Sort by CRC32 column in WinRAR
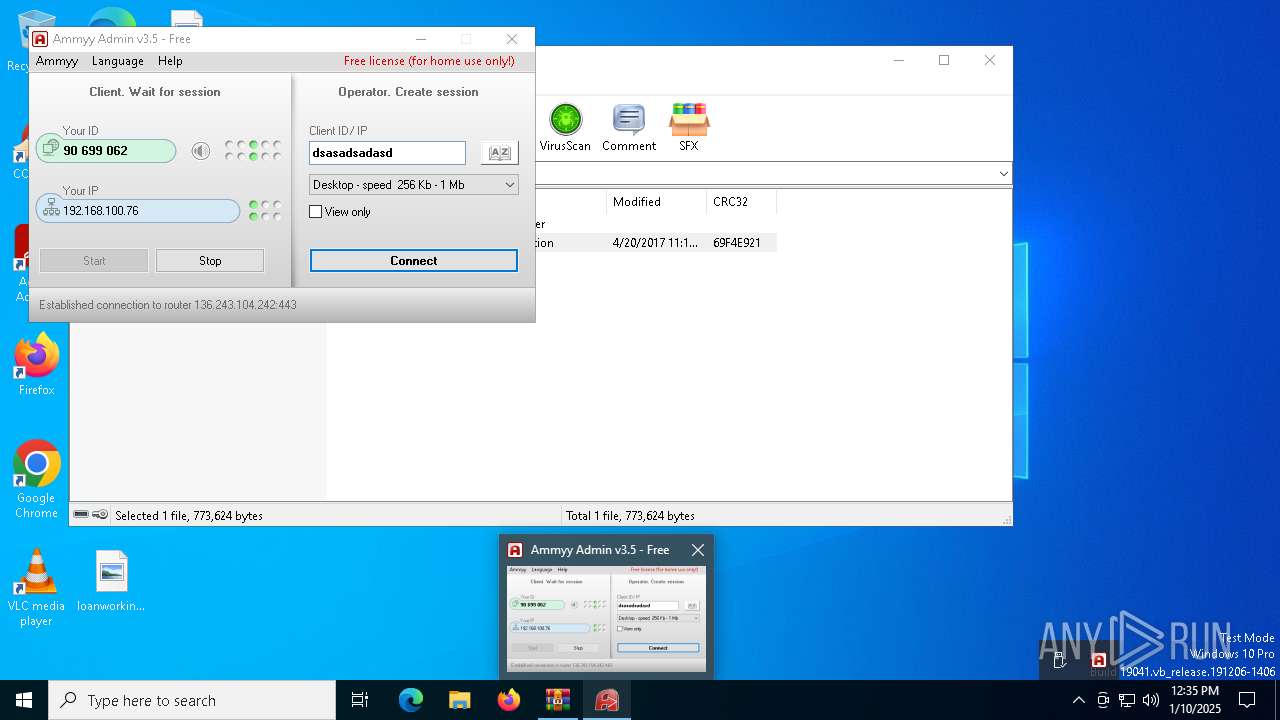This screenshot has width=1280, height=720. 741,202
